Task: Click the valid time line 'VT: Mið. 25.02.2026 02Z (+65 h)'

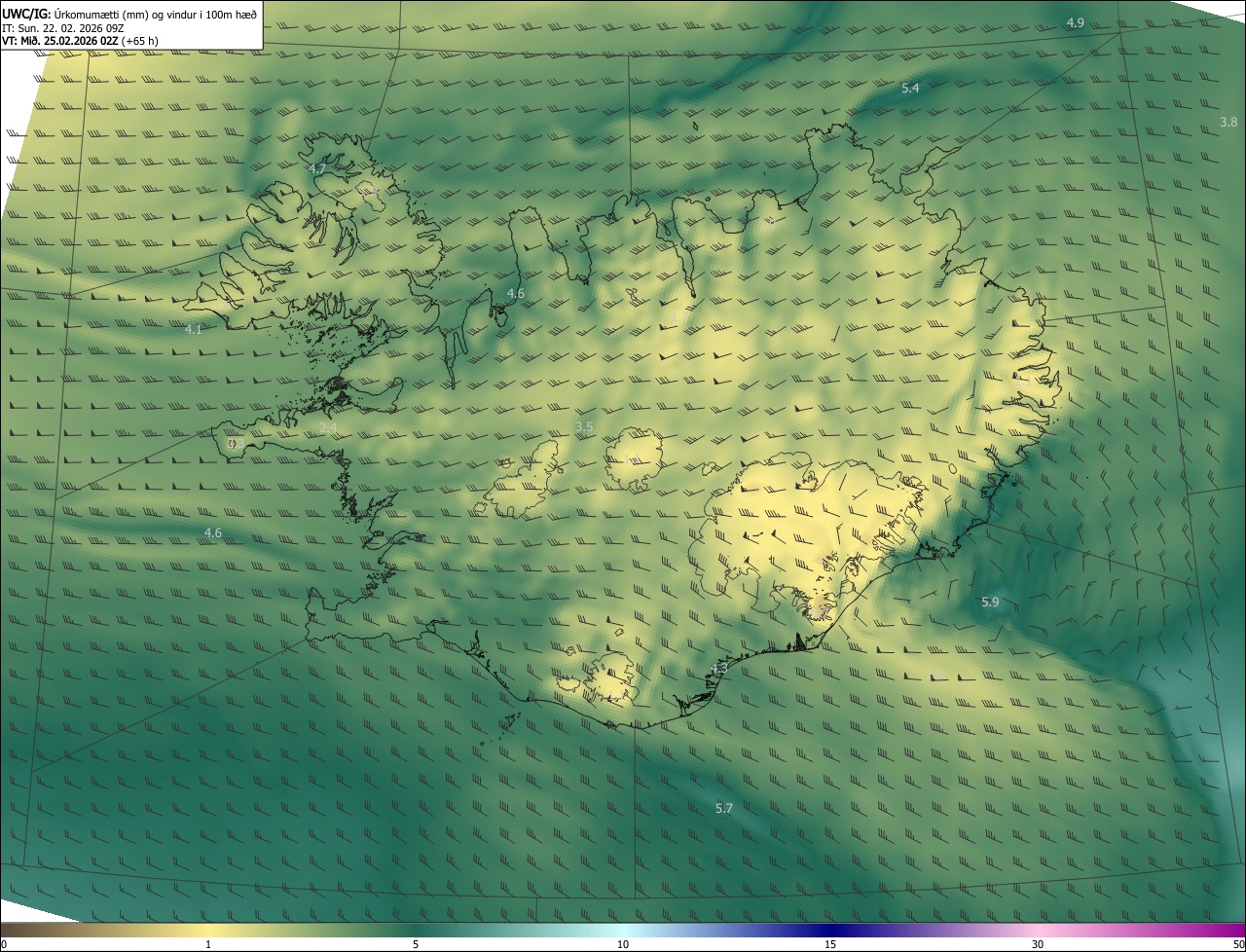Action: (81, 41)
